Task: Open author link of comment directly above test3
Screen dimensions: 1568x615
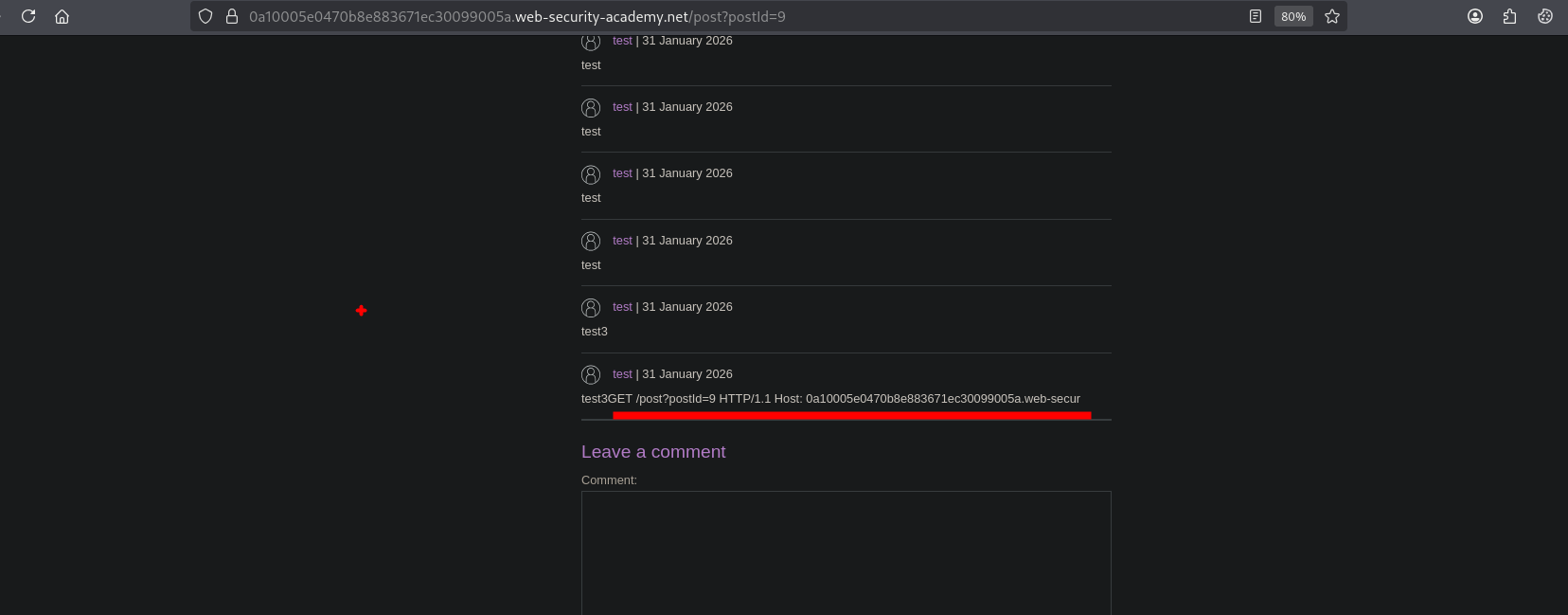Action: (622, 241)
